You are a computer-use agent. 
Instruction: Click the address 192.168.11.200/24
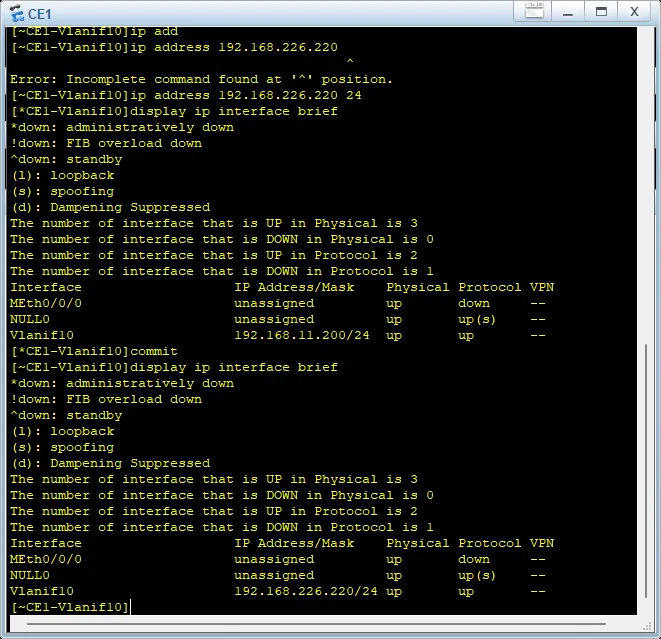(x=301, y=335)
